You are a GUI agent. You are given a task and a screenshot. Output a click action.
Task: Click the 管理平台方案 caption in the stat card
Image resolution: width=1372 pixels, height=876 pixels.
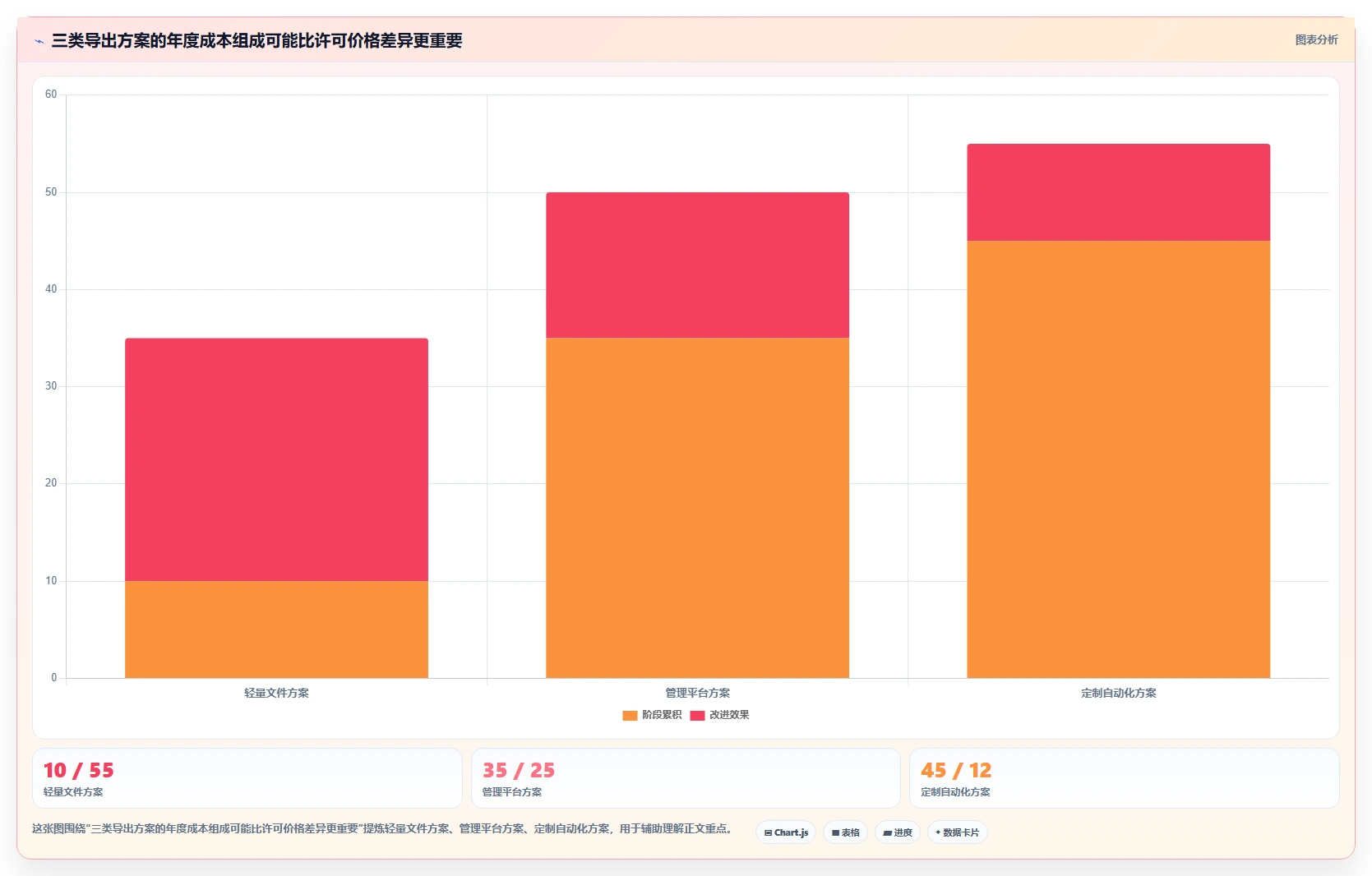pyautogui.click(x=512, y=792)
